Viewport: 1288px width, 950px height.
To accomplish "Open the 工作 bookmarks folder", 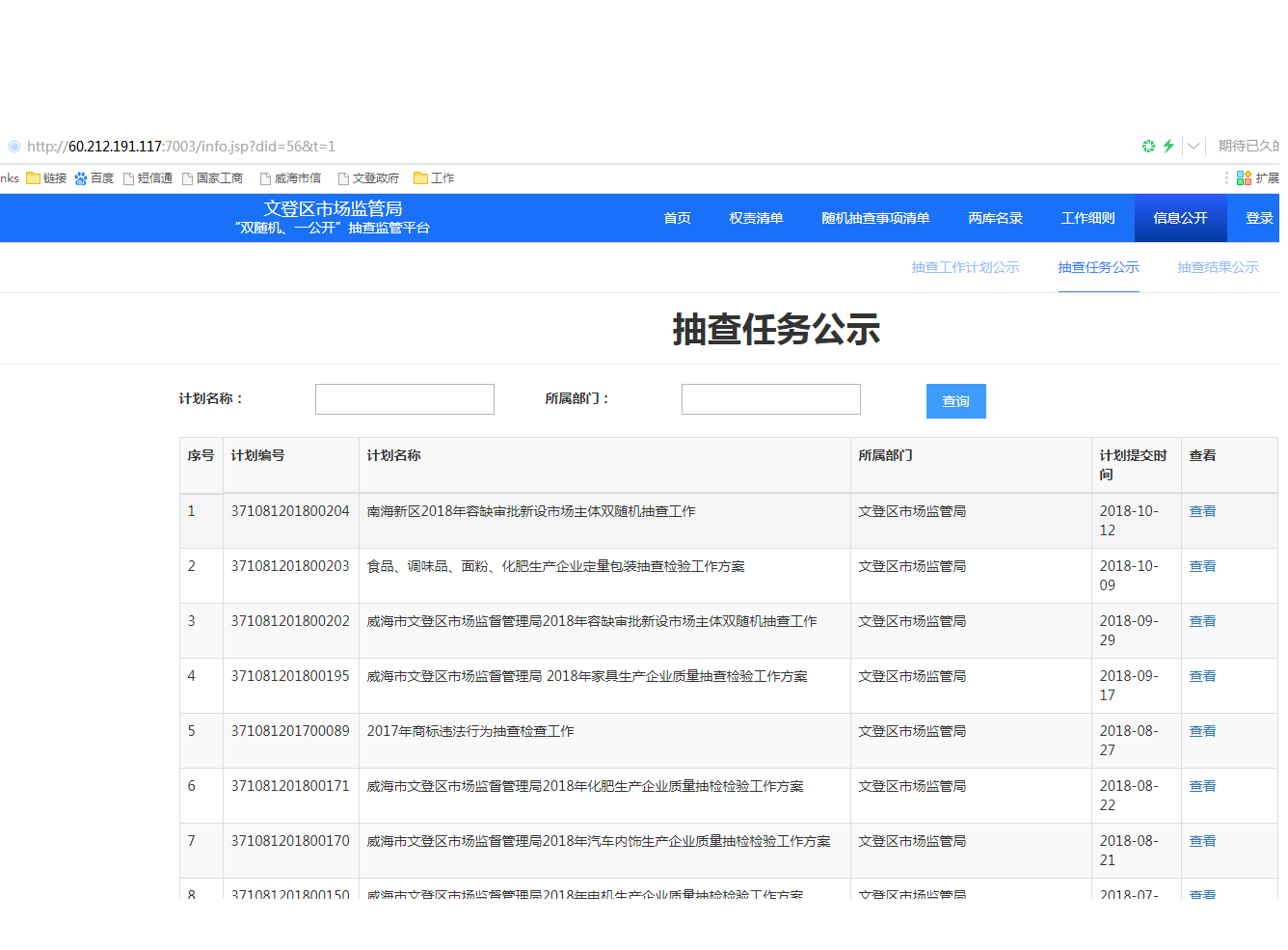I will coord(434,178).
